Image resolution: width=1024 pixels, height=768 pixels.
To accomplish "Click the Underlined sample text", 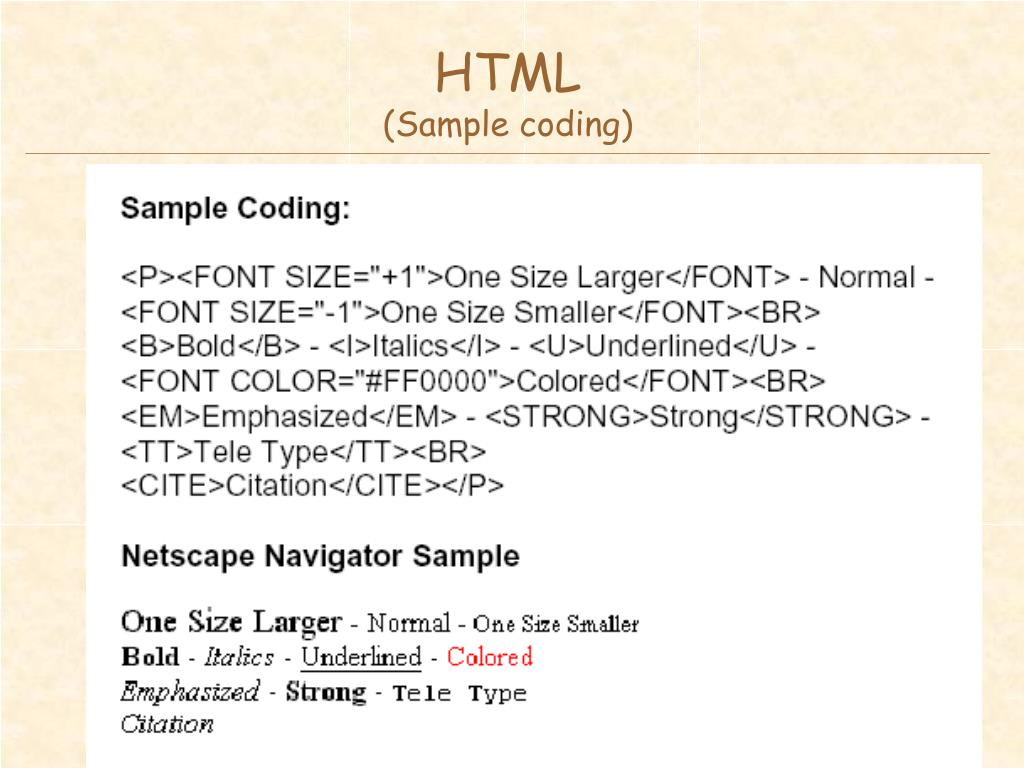I will [x=361, y=657].
